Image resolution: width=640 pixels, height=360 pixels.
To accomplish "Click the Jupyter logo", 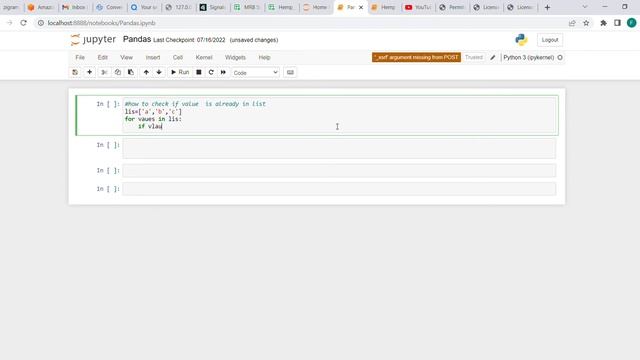I will [93, 40].
